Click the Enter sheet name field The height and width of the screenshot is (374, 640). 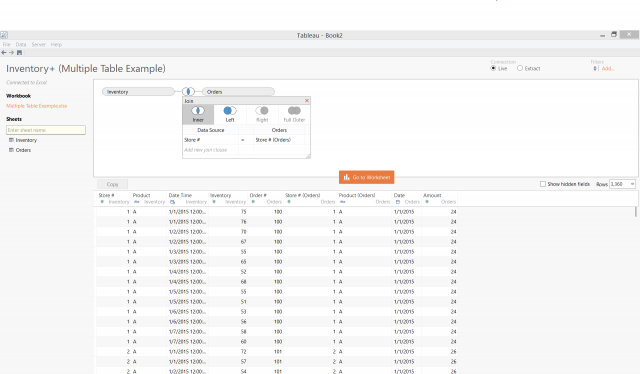point(46,130)
